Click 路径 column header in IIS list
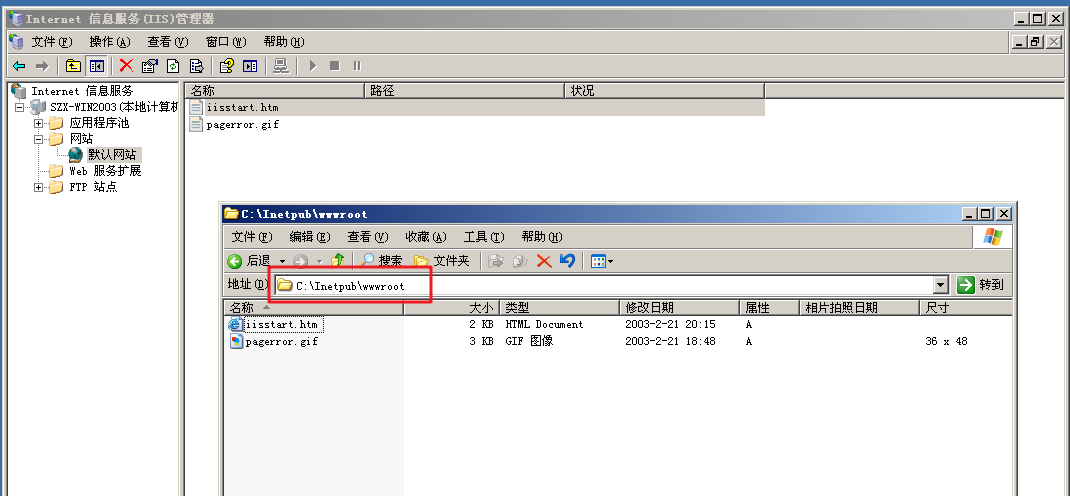 (x=465, y=91)
